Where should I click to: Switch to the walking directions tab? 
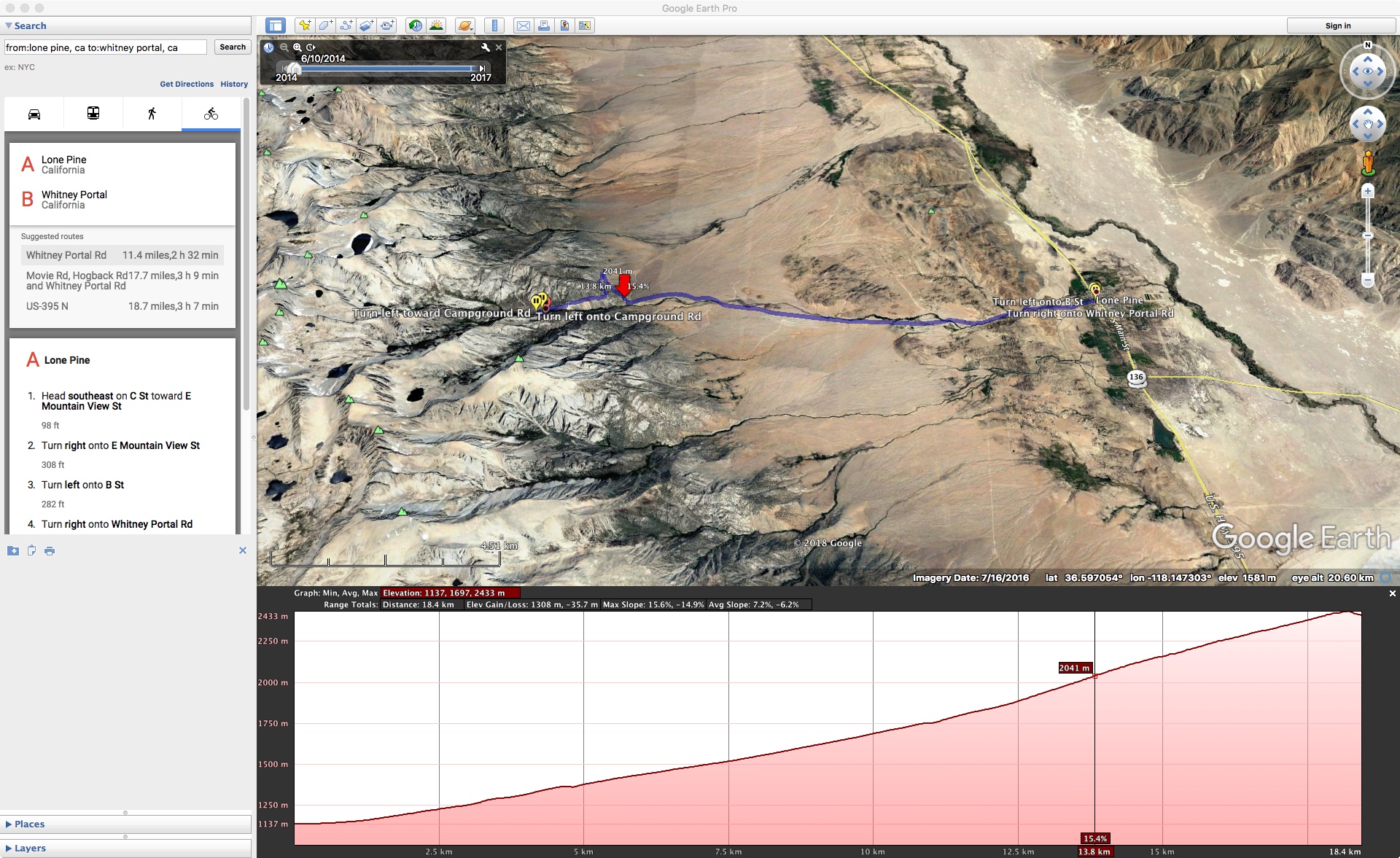(152, 114)
